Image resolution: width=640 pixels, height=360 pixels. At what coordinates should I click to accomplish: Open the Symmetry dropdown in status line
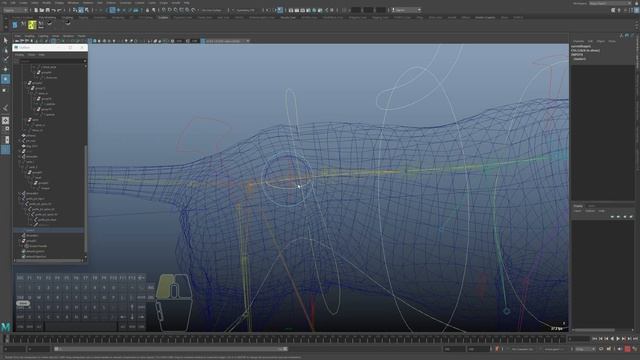(246, 10)
